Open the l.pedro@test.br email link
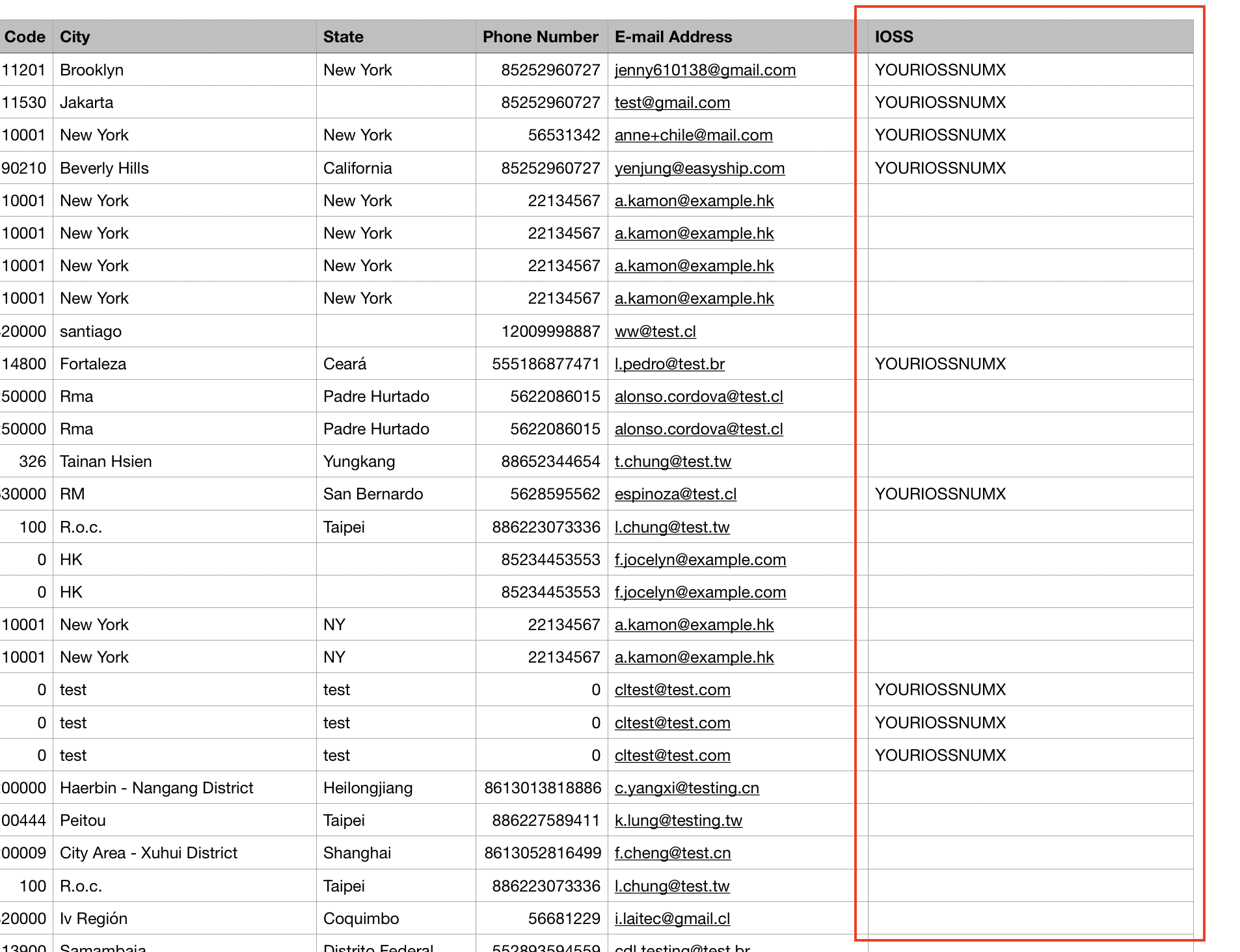Image resolution: width=1240 pixels, height=952 pixels. [x=669, y=364]
